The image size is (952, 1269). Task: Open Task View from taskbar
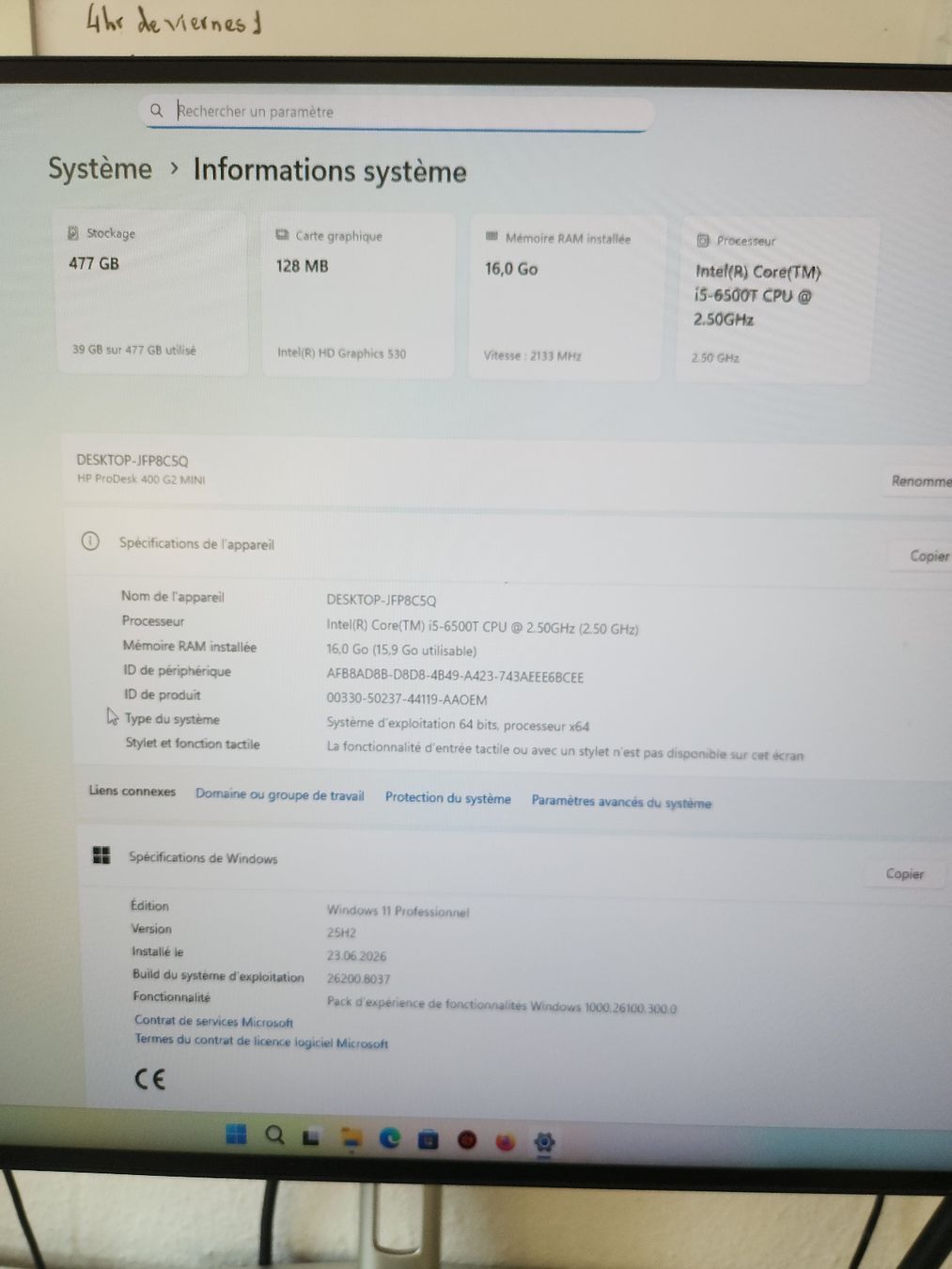tap(311, 1136)
